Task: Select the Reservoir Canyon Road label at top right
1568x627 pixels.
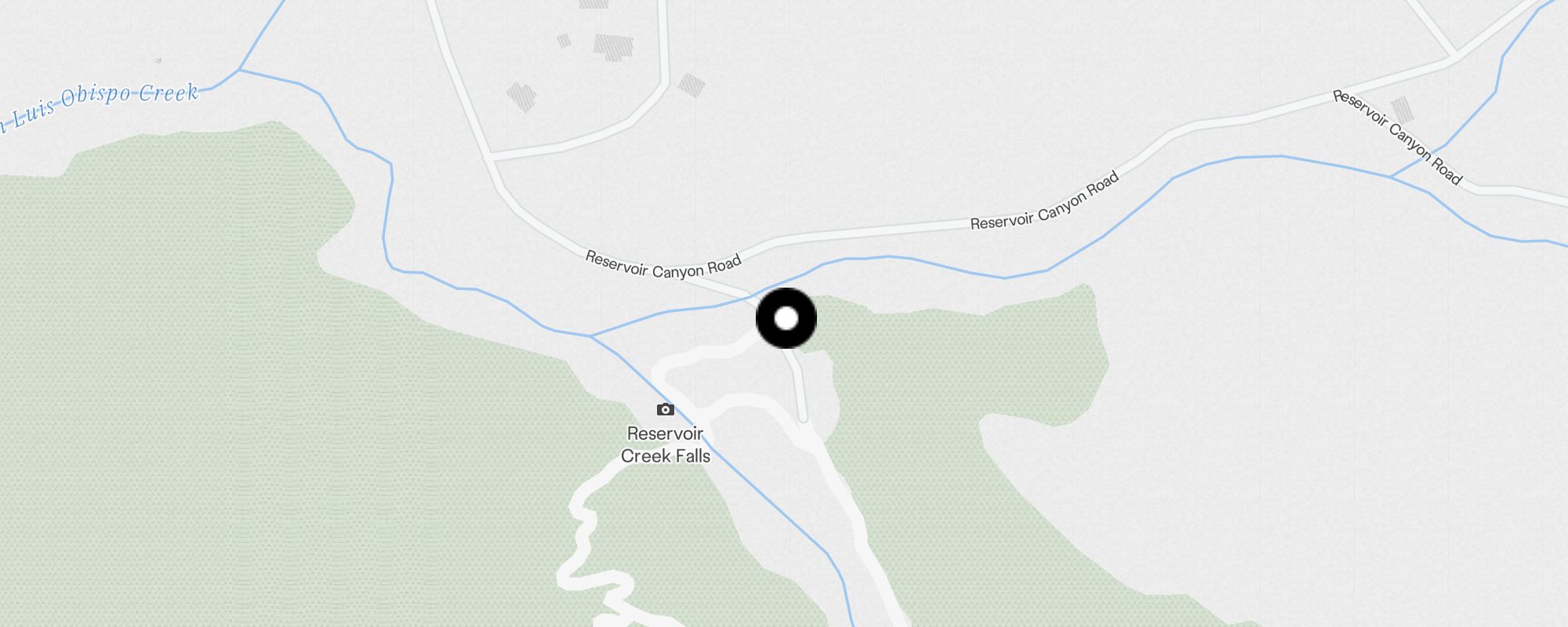Action: pyautogui.click(x=1397, y=137)
